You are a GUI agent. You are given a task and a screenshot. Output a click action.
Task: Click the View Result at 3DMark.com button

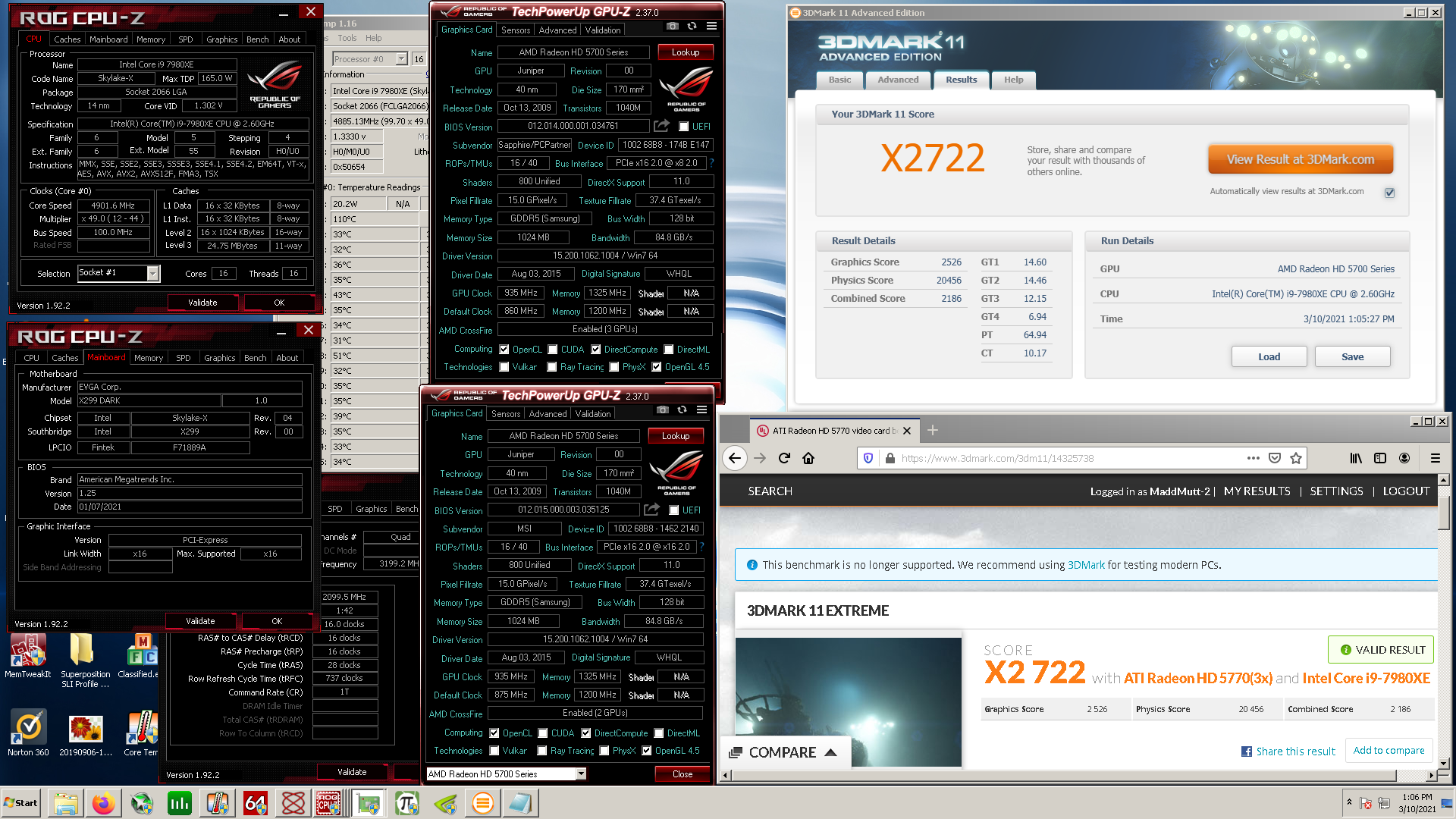1300,159
